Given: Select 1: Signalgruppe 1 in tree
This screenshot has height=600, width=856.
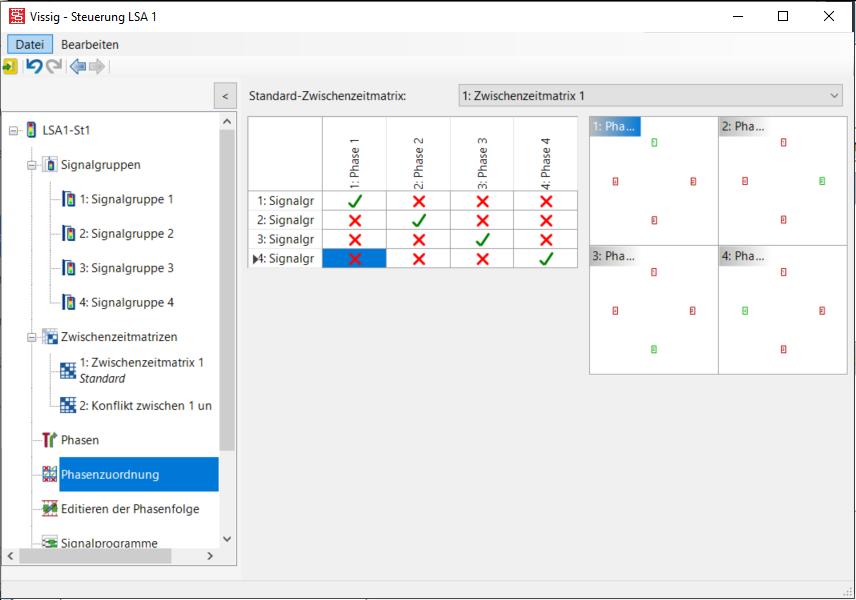Looking at the screenshot, I should [126, 199].
